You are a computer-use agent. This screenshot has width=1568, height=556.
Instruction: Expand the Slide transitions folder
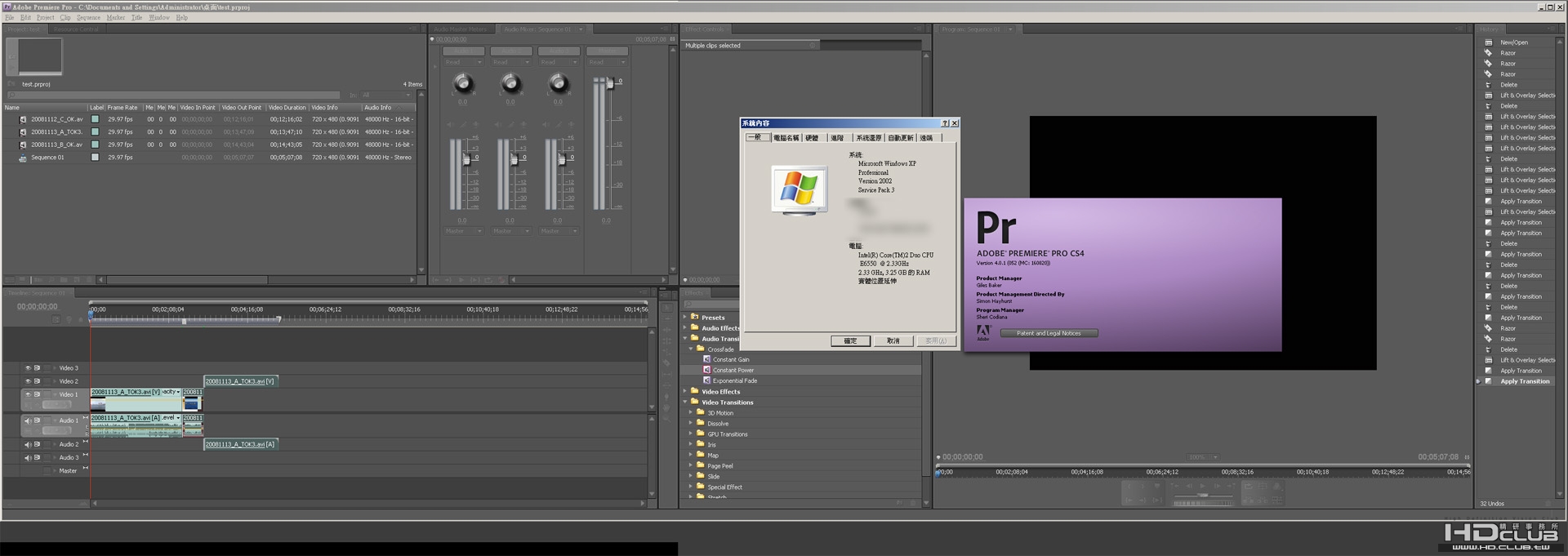tap(691, 476)
